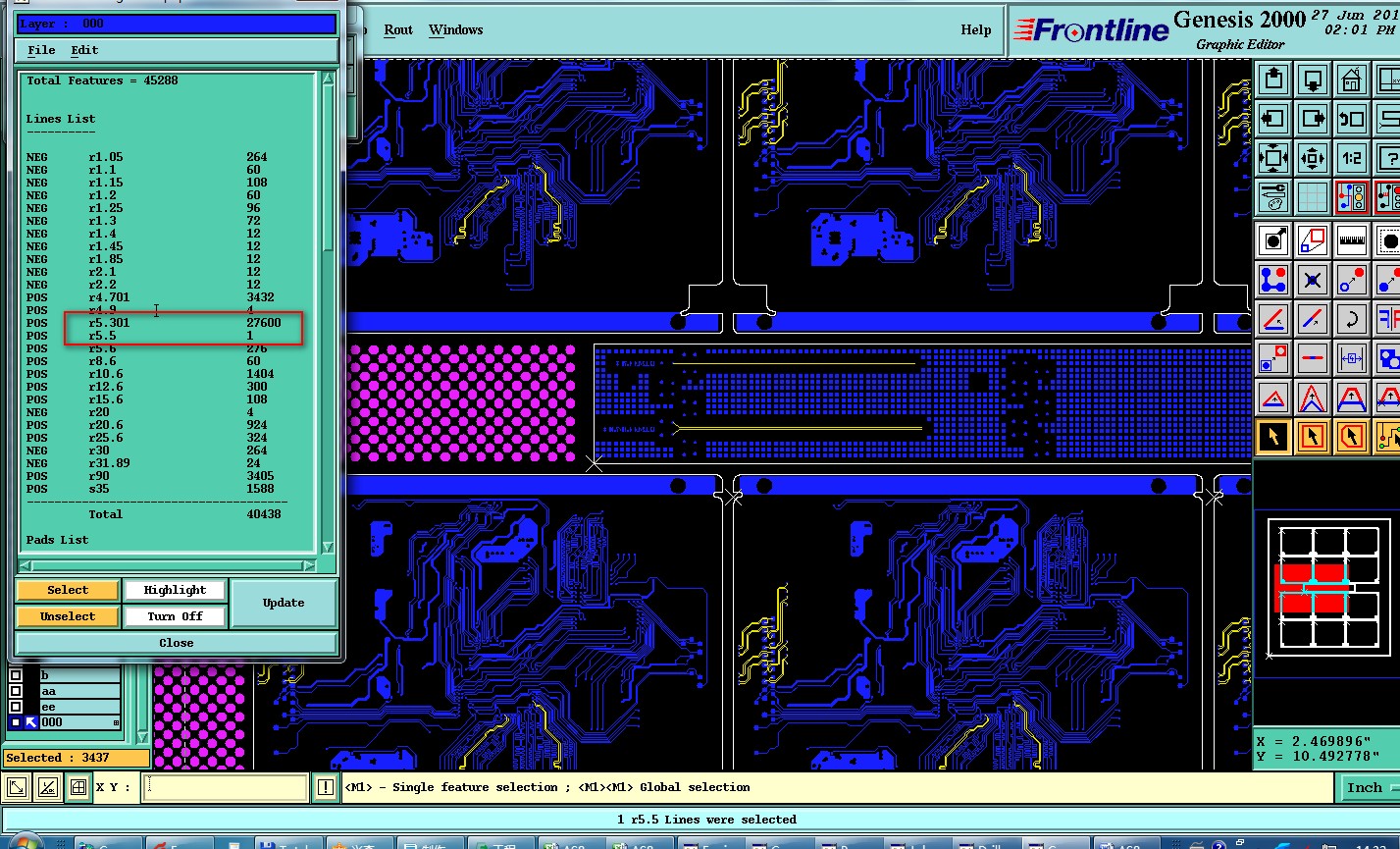Click the spacing brackets dimension icon
The height and width of the screenshot is (849, 1400).
1352,358
